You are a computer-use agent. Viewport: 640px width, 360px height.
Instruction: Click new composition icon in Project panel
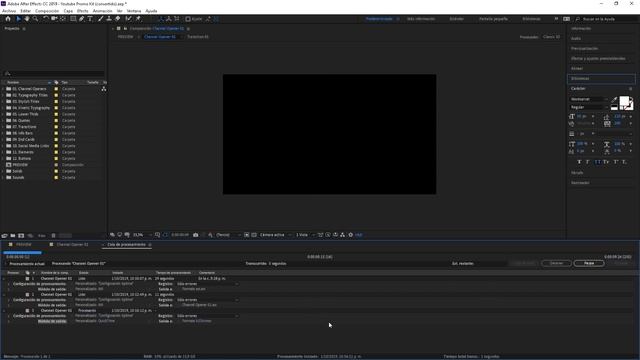(21, 236)
